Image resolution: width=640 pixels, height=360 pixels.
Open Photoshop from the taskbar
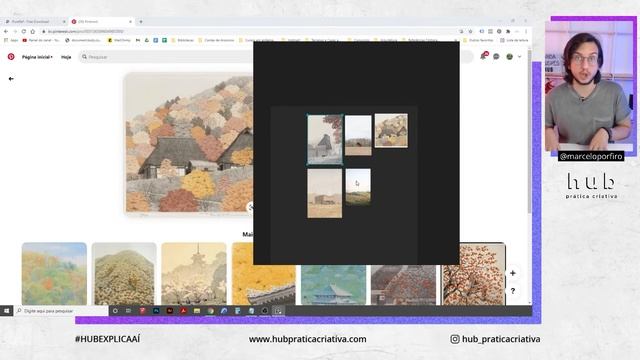(x=156, y=311)
